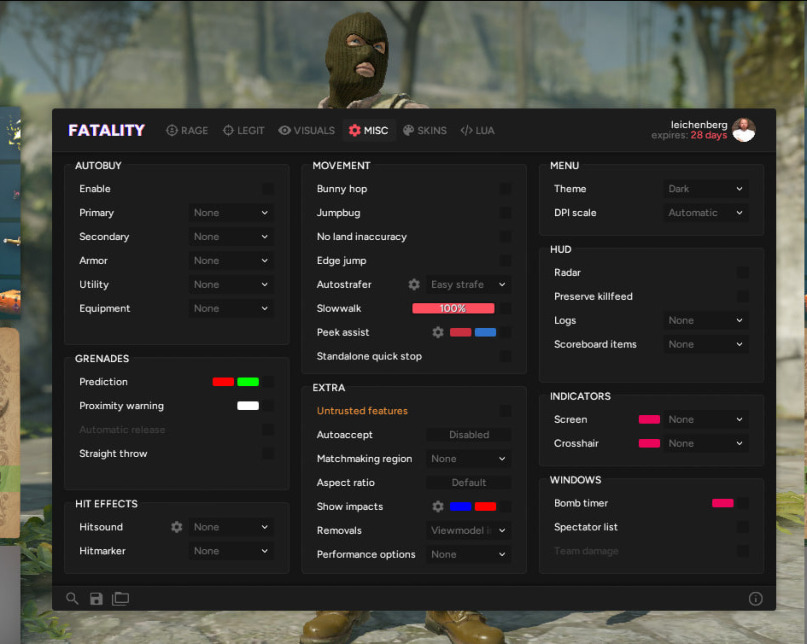Open the Hitmarker dropdown
This screenshot has width=807, height=644.
tap(231, 551)
